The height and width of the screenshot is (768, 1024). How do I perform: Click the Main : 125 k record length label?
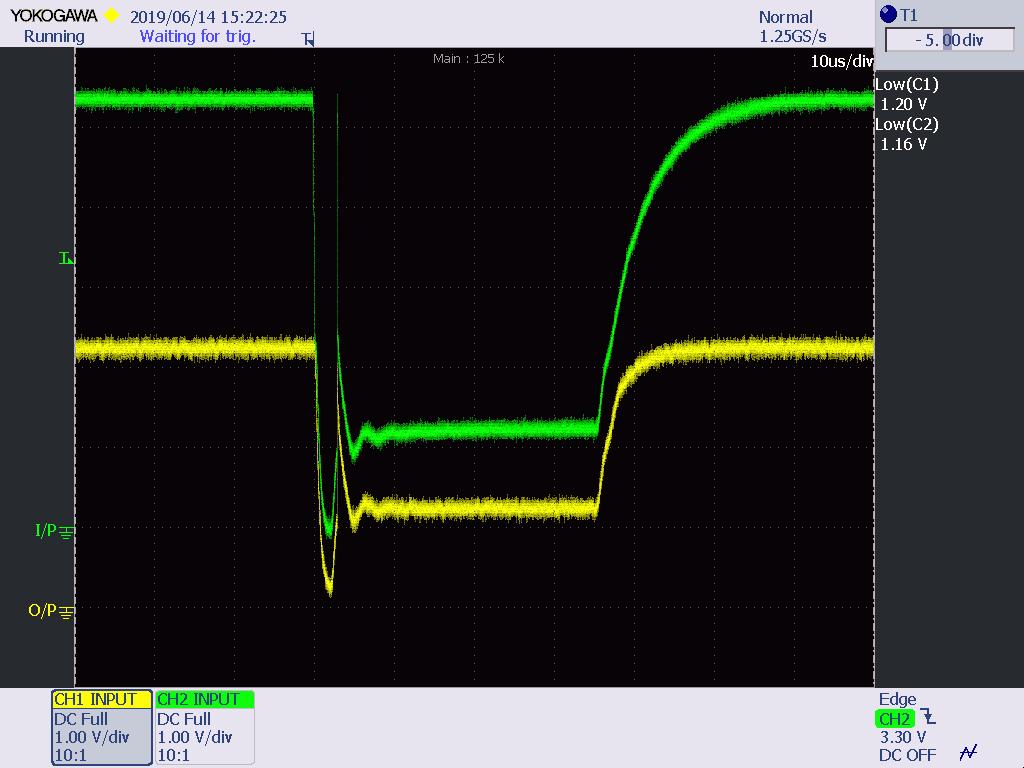pyautogui.click(x=468, y=59)
